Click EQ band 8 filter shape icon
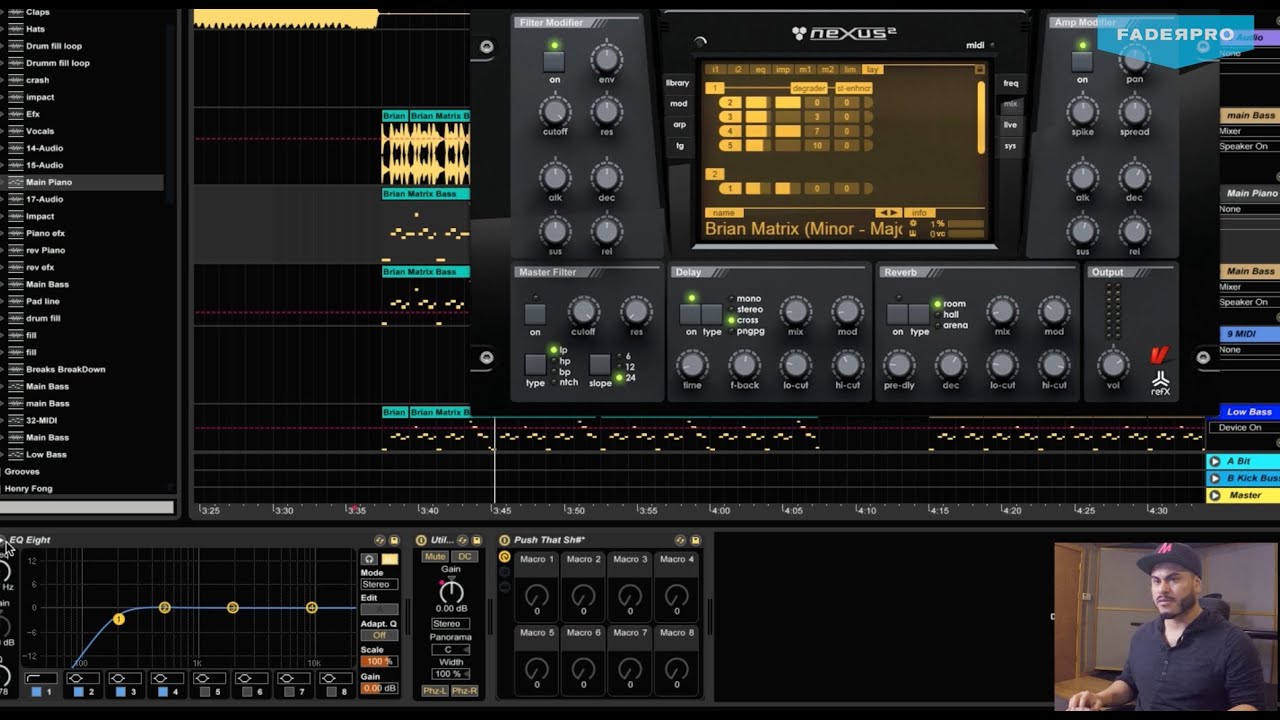The height and width of the screenshot is (720, 1280). coord(336,678)
